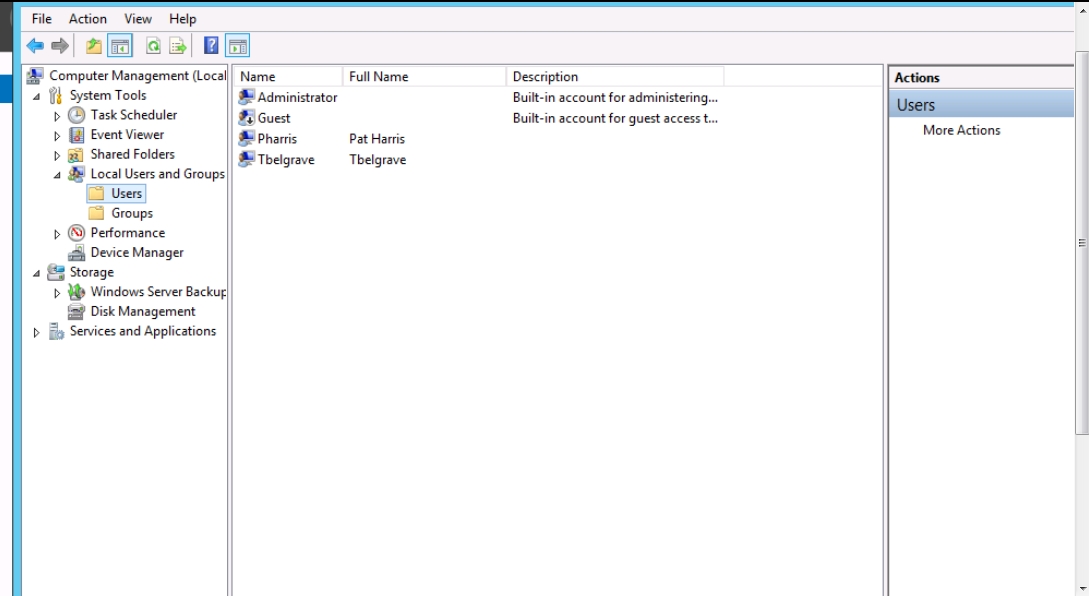Expand the Shared Folders node

pyautogui.click(x=57, y=156)
